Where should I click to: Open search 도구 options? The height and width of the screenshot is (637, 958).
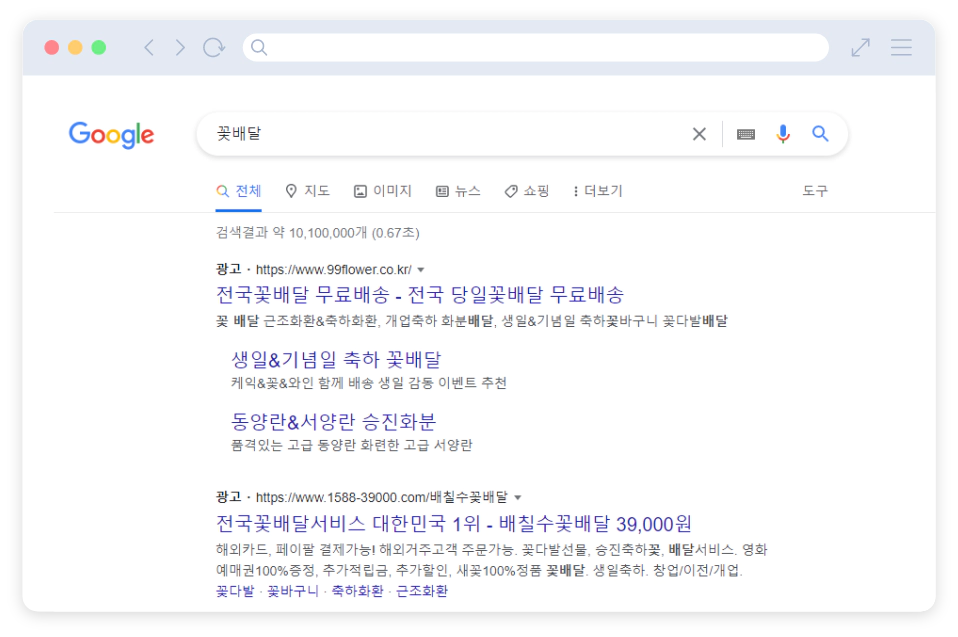pyautogui.click(x=815, y=190)
